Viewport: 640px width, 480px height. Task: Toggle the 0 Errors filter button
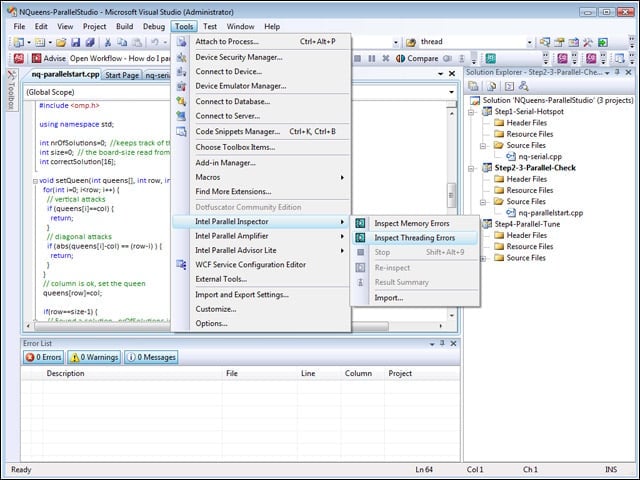tap(43, 357)
